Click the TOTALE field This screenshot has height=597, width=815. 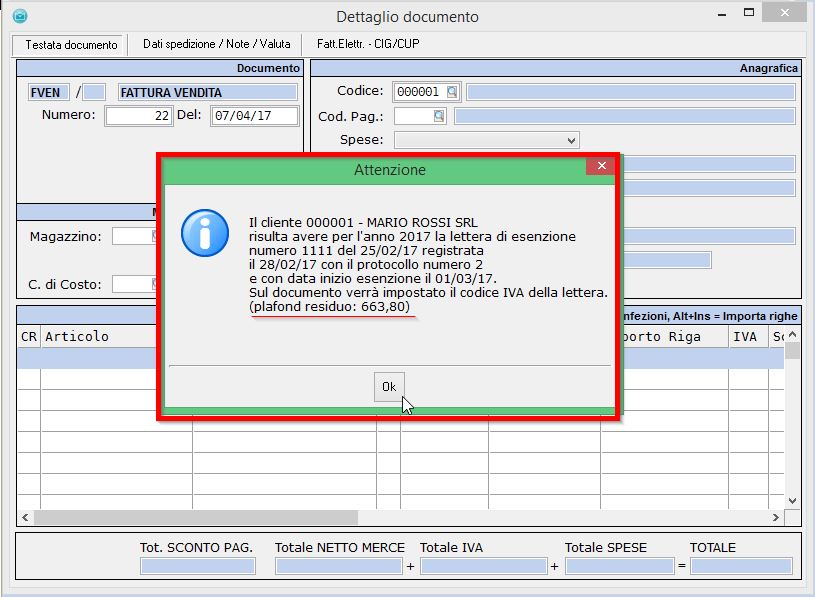click(x=741, y=566)
